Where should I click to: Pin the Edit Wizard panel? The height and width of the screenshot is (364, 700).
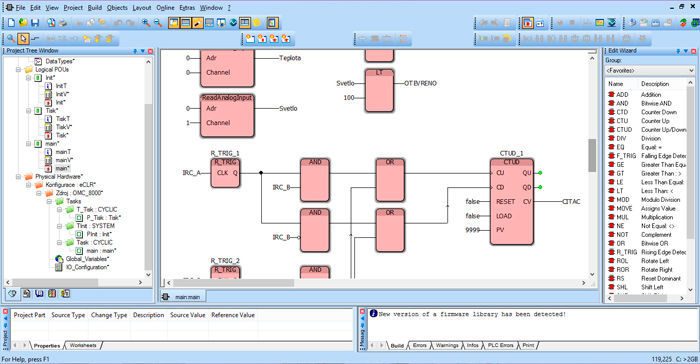point(678,51)
